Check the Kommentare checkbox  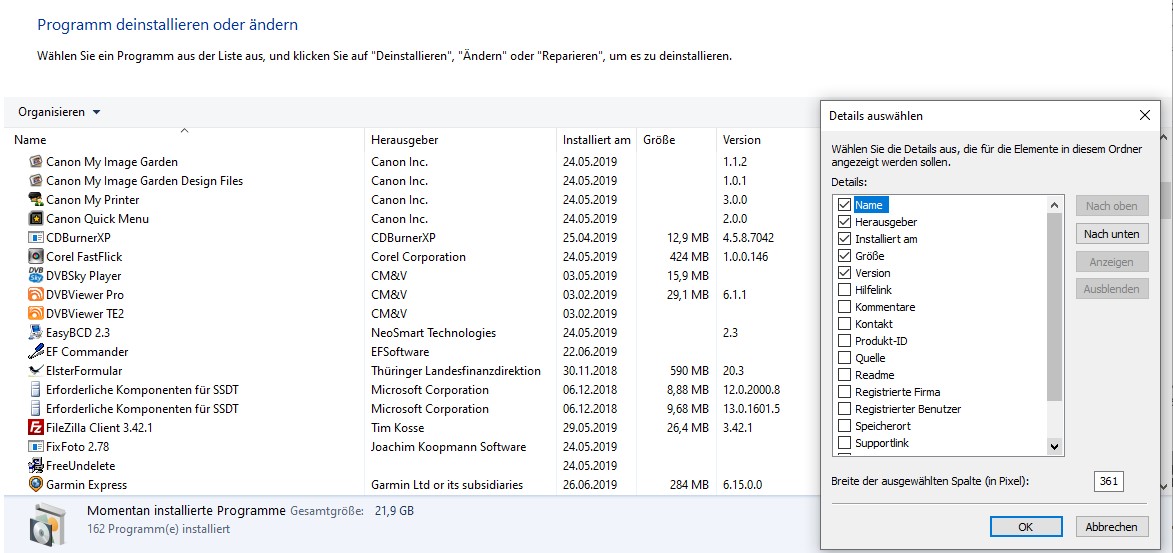tap(845, 307)
